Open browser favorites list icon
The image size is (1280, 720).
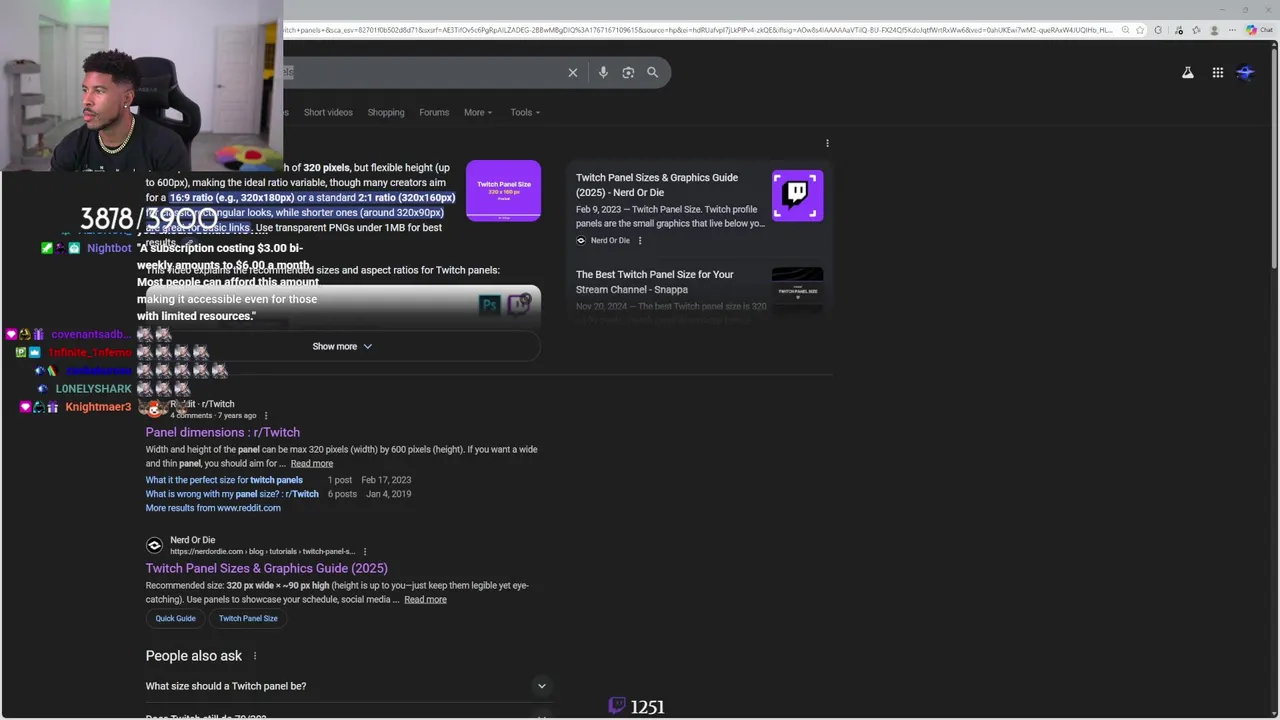1196,30
